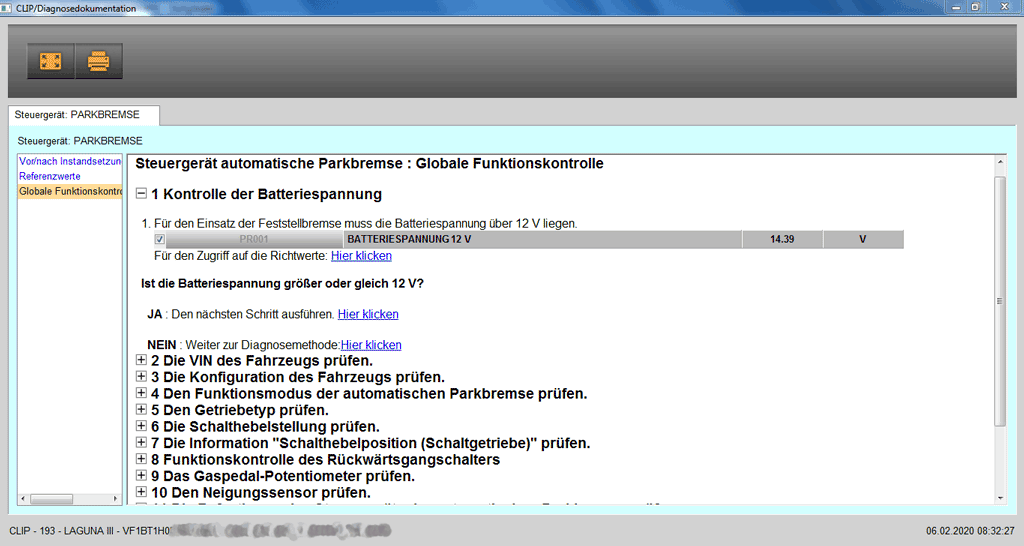This screenshot has height=546, width=1024.
Task: Collapse section 1 Kontrolle der Batteriespannung
Action: coord(141,194)
